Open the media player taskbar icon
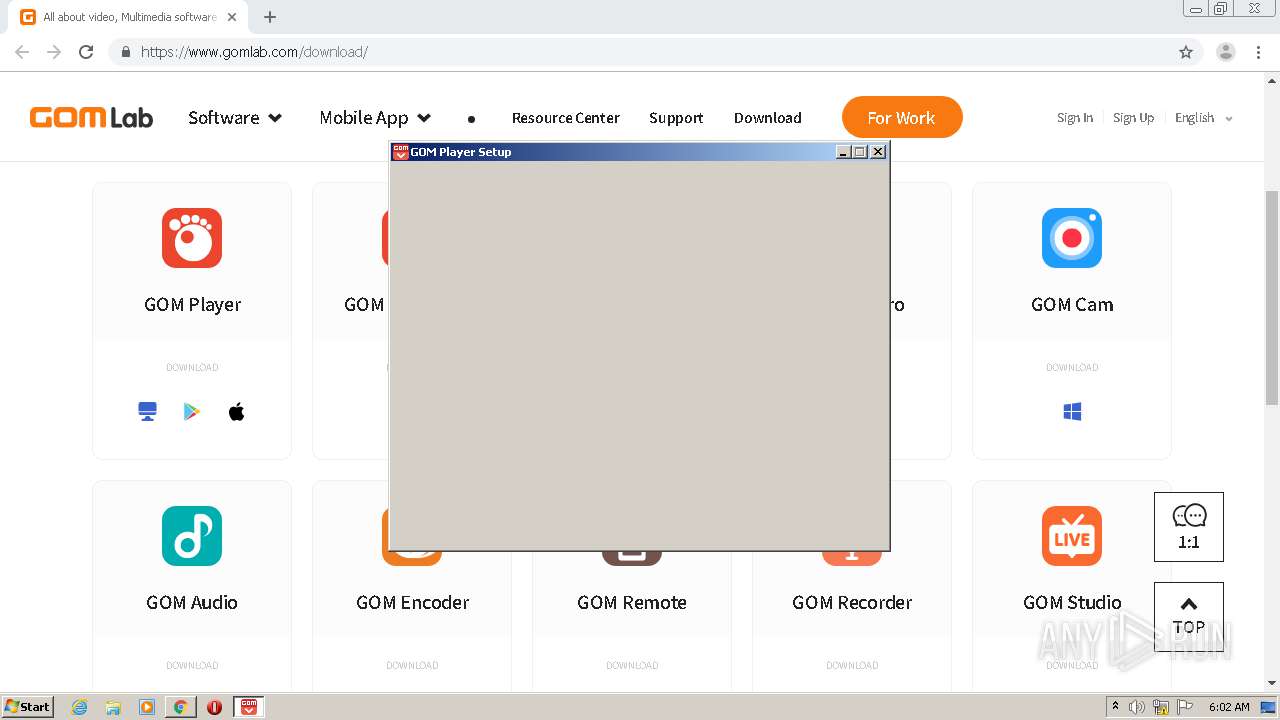 [147, 707]
